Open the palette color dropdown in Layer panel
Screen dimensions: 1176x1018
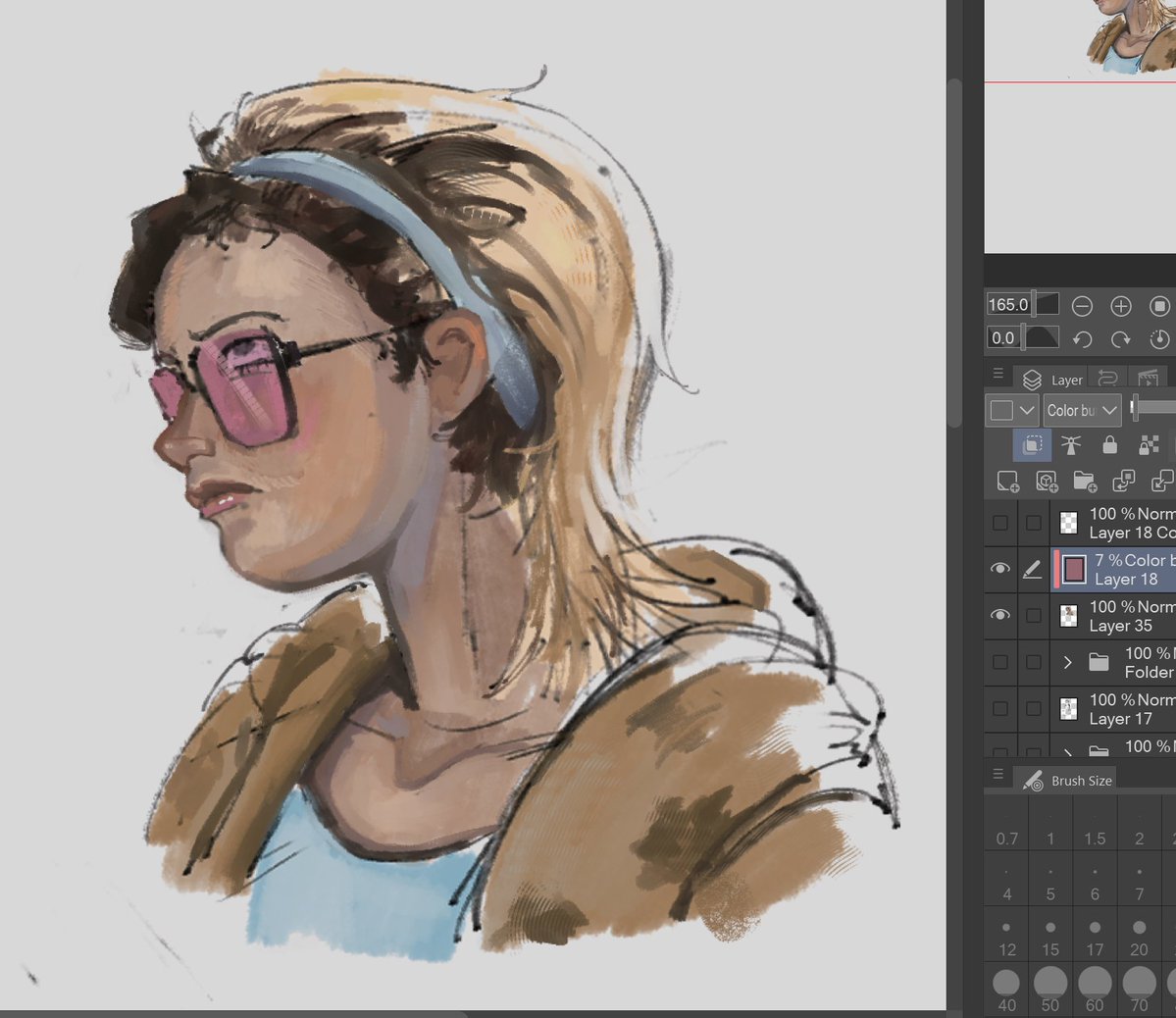point(1012,410)
